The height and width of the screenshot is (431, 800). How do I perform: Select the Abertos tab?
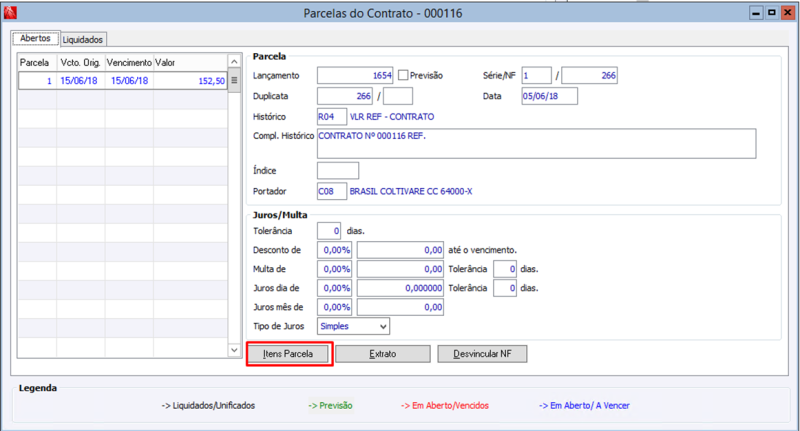pyautogui.click(x=35, y=38)
